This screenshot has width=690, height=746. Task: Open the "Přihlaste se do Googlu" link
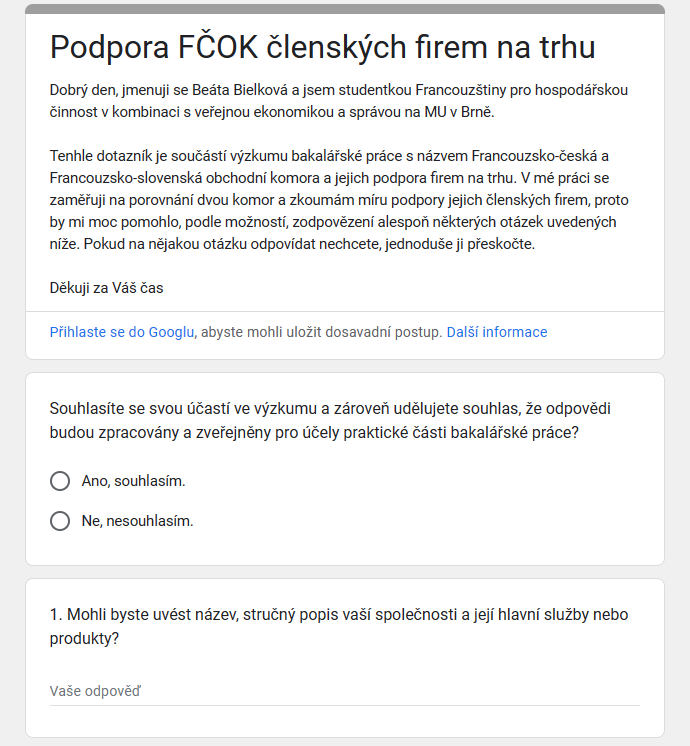pos(122,332)
